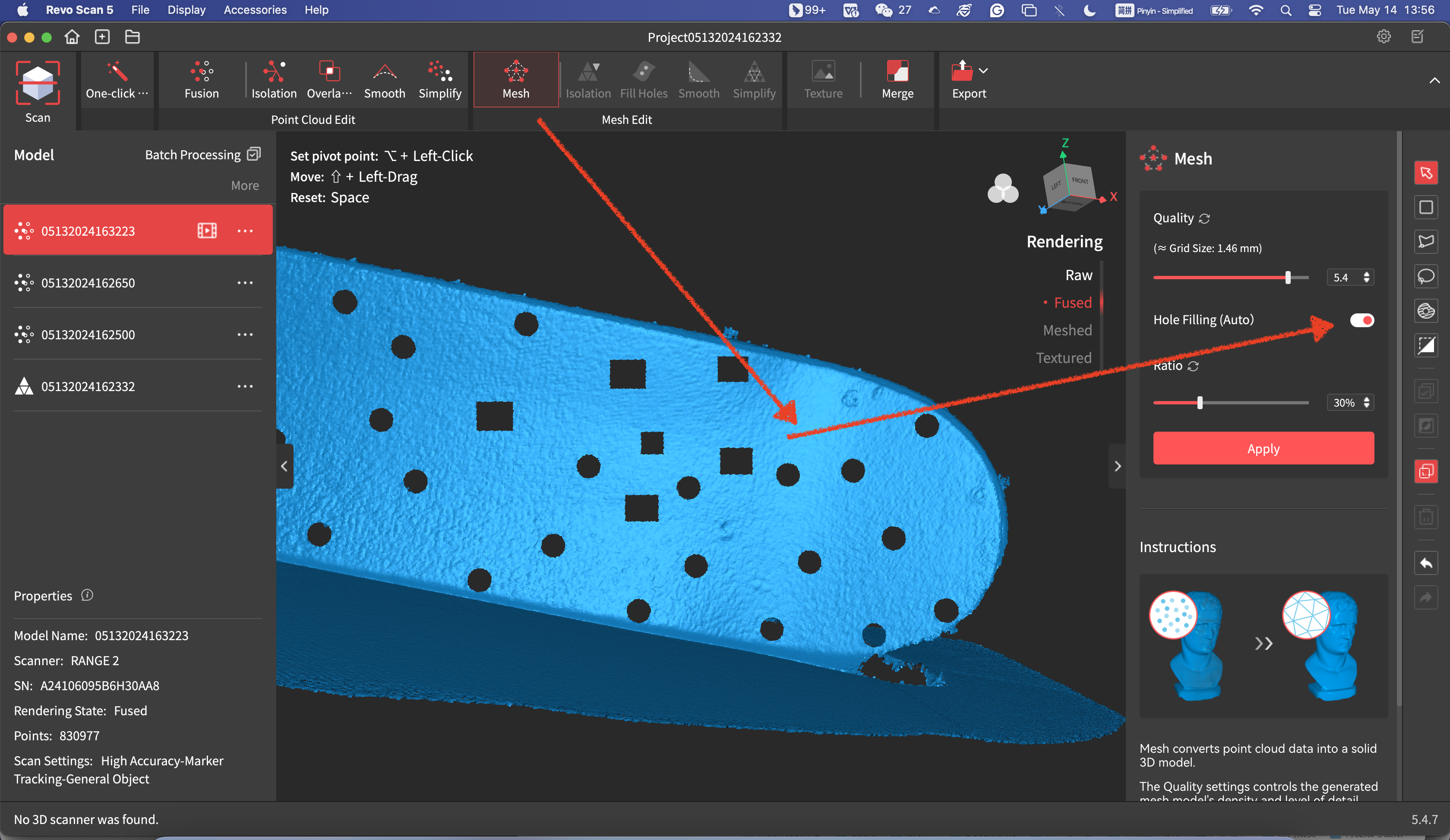Open the Scan mode icon
The width and height of the screenshot is (1450, 840).
pyautogui.click(x=38, y=83)
